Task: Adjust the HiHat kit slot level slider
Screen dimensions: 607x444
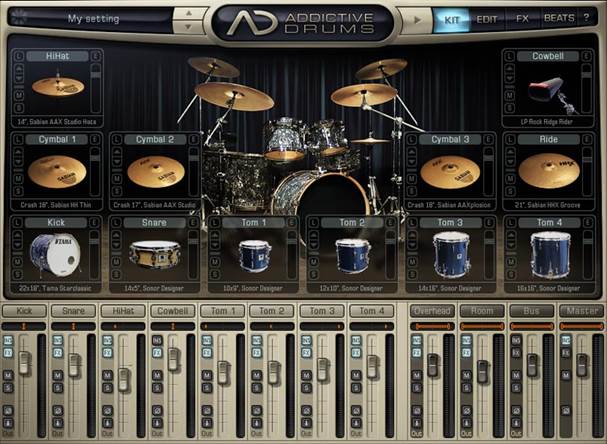Action: point(95,88)
